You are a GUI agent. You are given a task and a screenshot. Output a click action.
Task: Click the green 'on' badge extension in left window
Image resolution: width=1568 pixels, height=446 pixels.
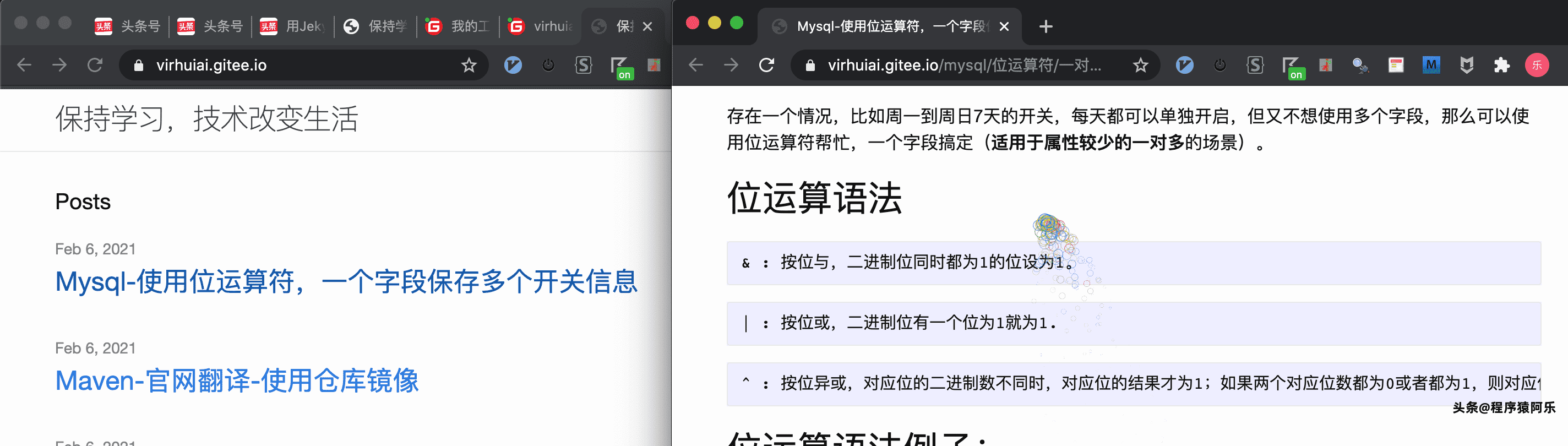pyautogui.click(x=621, y=68)
